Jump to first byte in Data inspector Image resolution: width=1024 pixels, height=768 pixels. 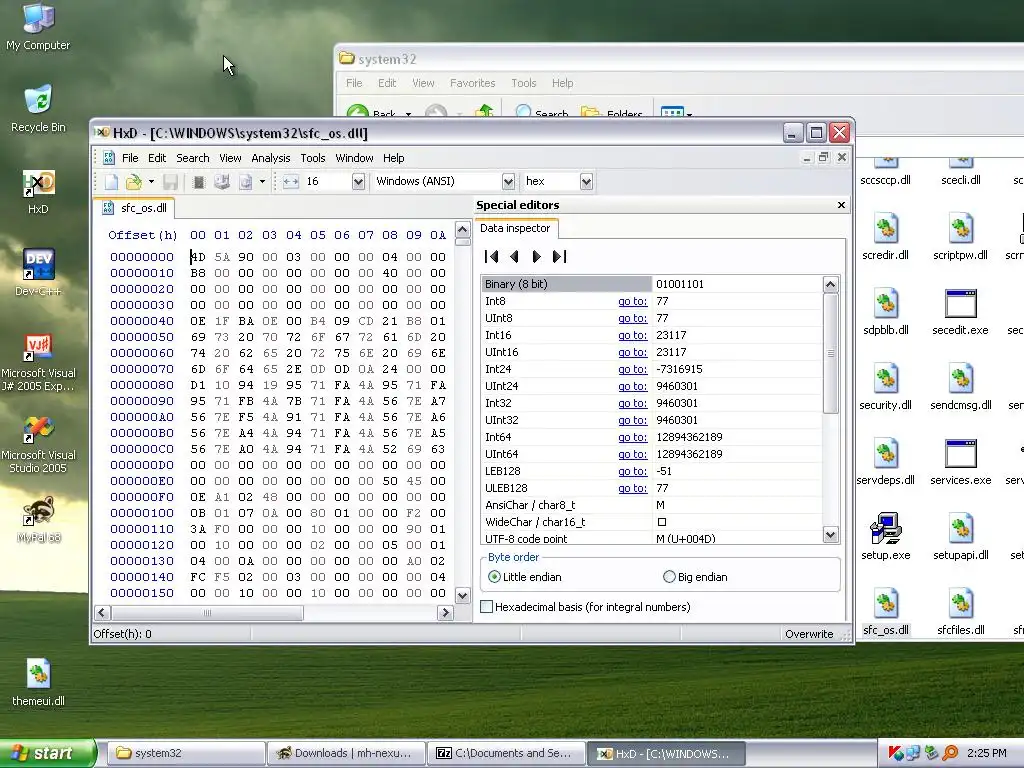pyautogui.click(x=492, y=257)
